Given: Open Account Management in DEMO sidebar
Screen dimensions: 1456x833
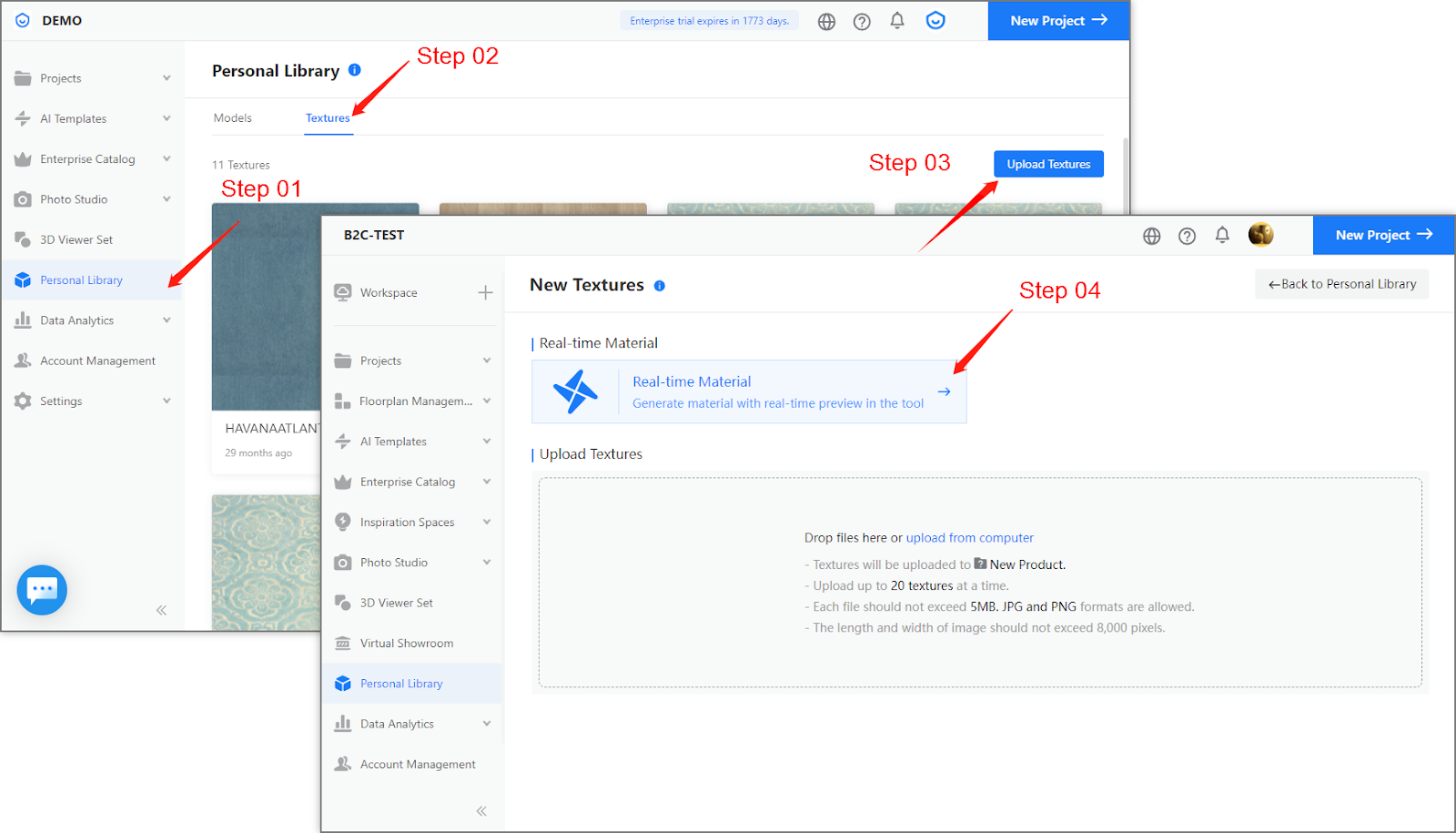Looking at the screenshot, I should pyautogui.click(x=92, y=361).
